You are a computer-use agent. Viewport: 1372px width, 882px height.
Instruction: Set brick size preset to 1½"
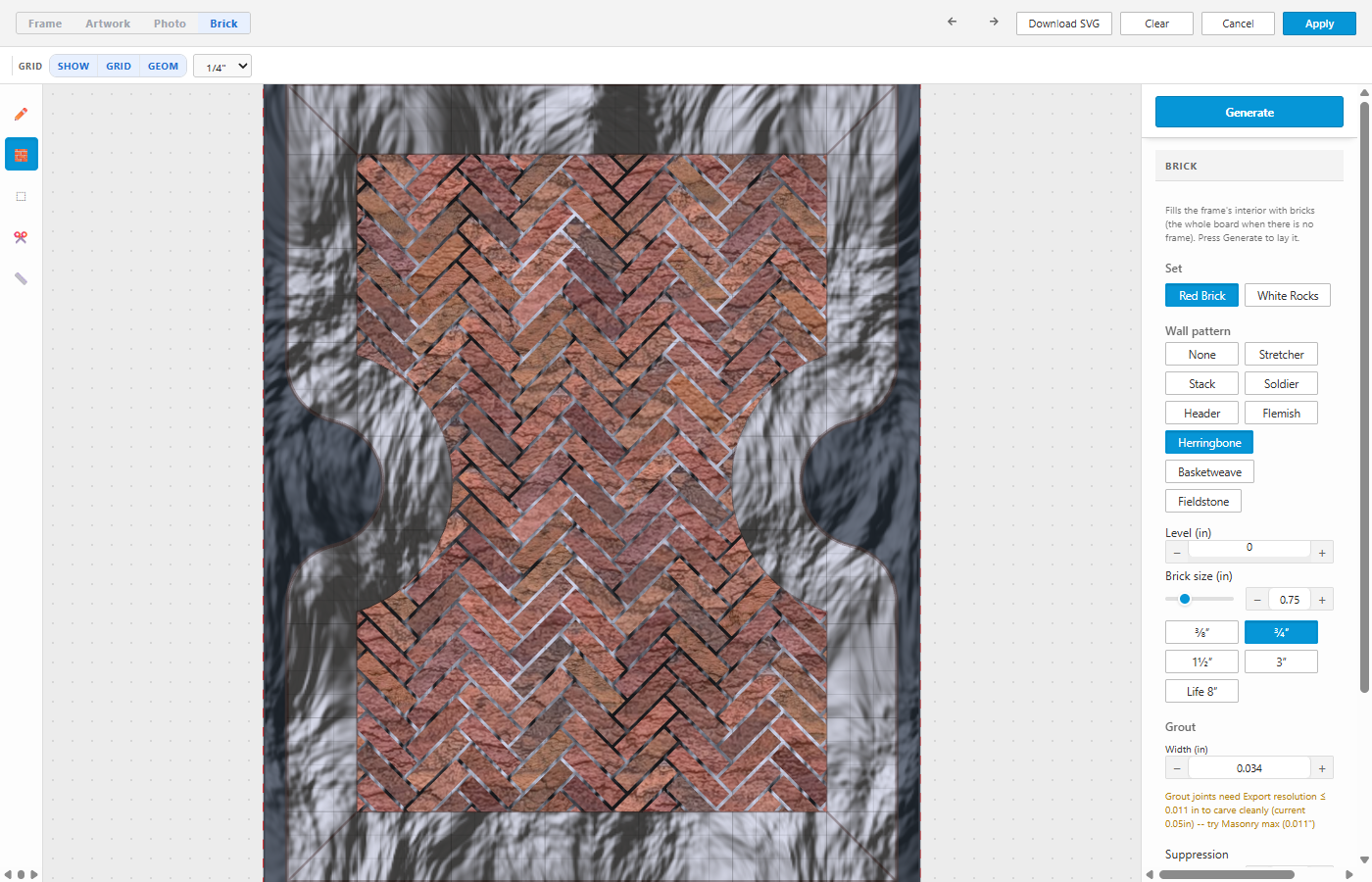coord(1201,662)
